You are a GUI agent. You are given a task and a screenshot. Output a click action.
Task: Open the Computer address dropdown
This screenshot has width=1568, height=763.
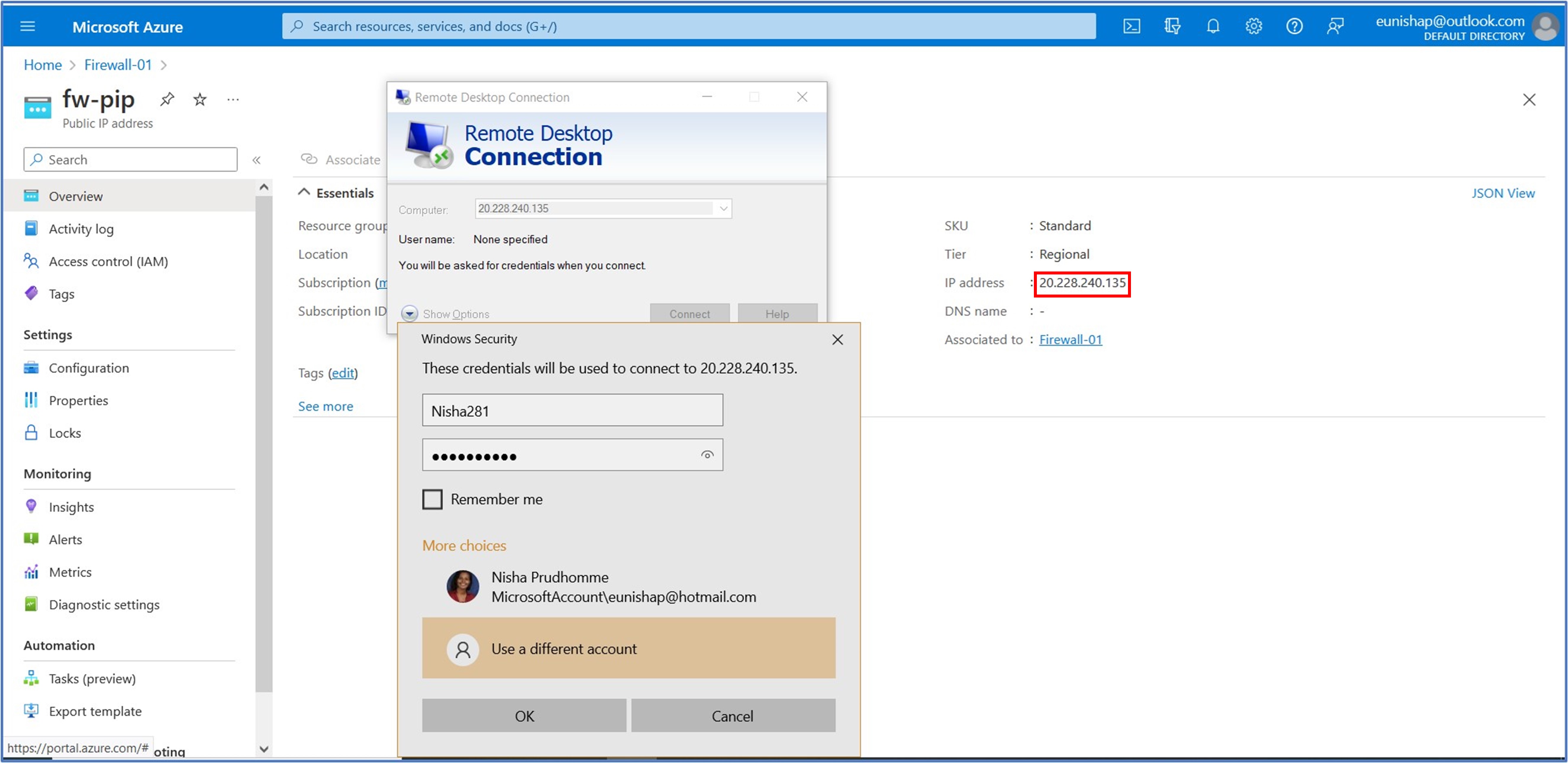[x=723, y=208]
